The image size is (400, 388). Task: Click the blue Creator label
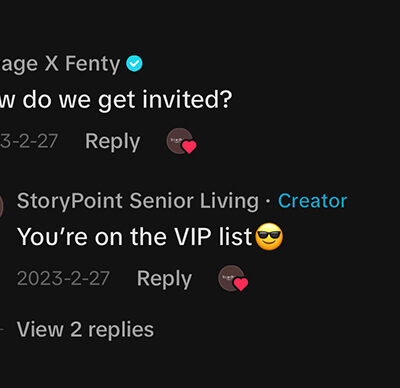(x=313, y=201)
